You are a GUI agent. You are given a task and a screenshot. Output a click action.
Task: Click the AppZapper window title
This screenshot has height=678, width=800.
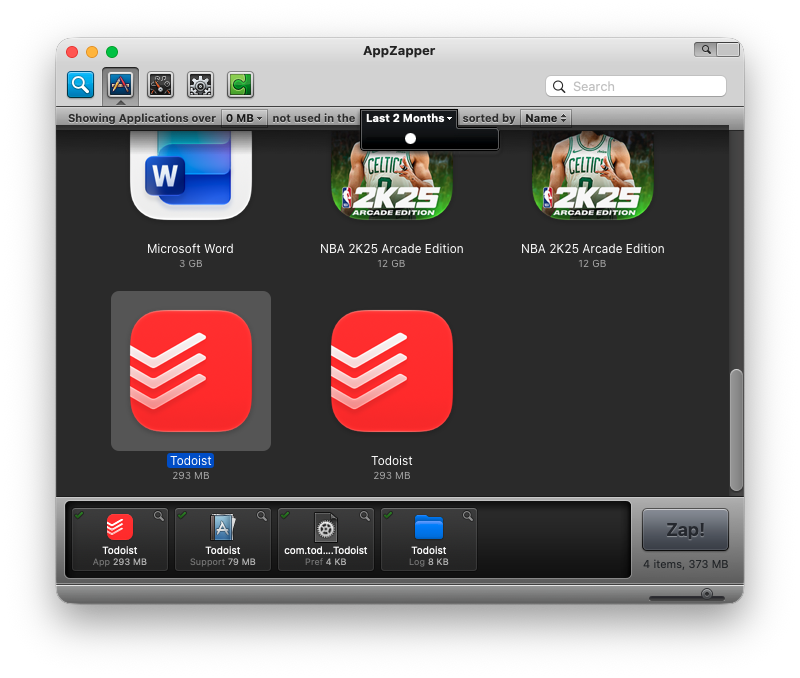point(399,51)
